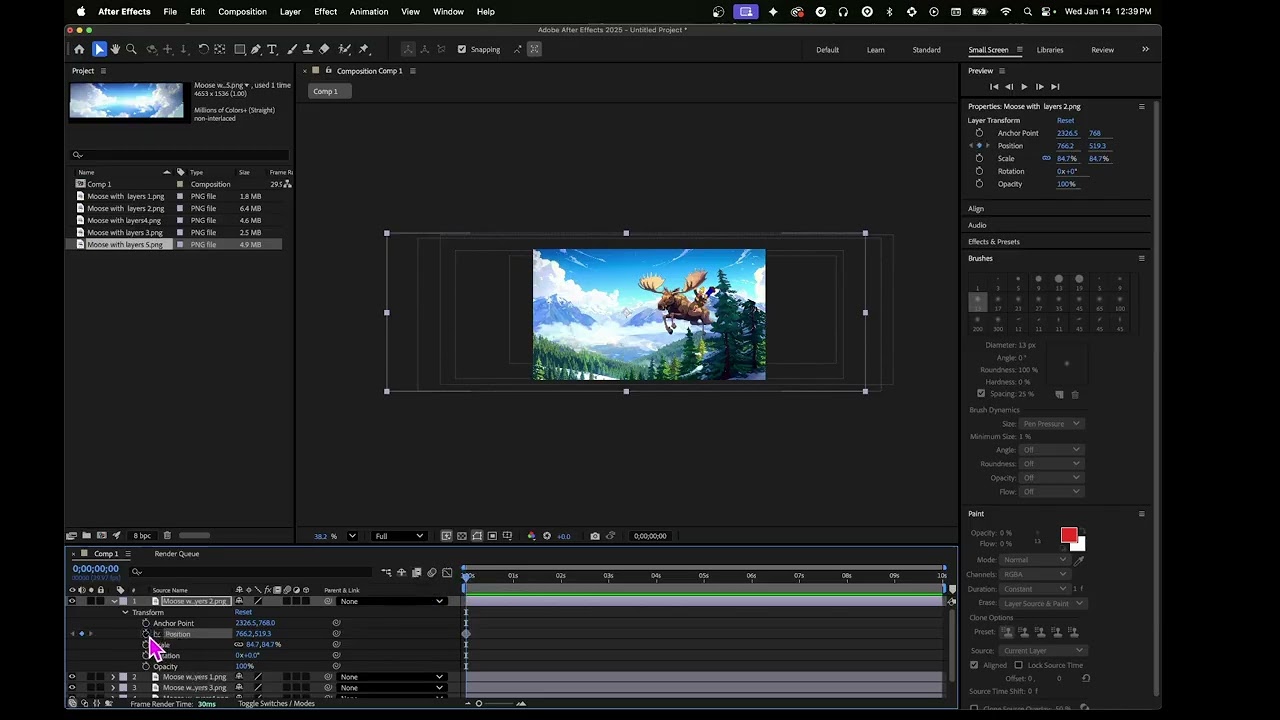Select the Rotation tool
This screenshot has width=1280, height=720.
[x=203, y=49]
